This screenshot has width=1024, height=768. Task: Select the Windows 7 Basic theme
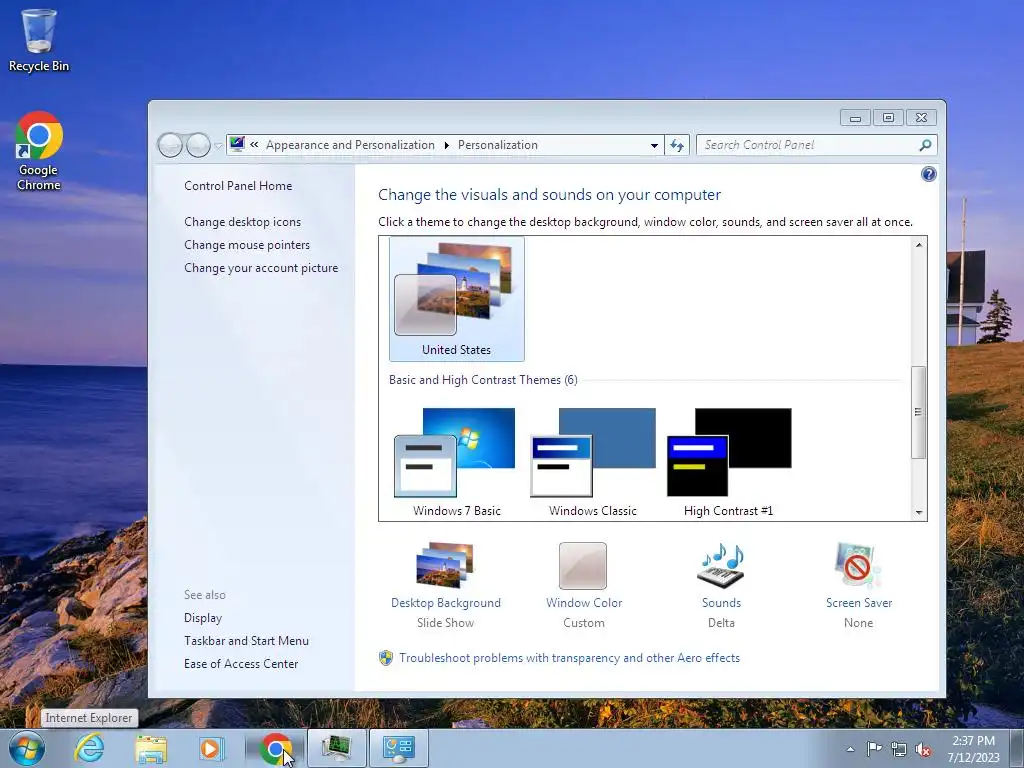[x=456, y=462]
